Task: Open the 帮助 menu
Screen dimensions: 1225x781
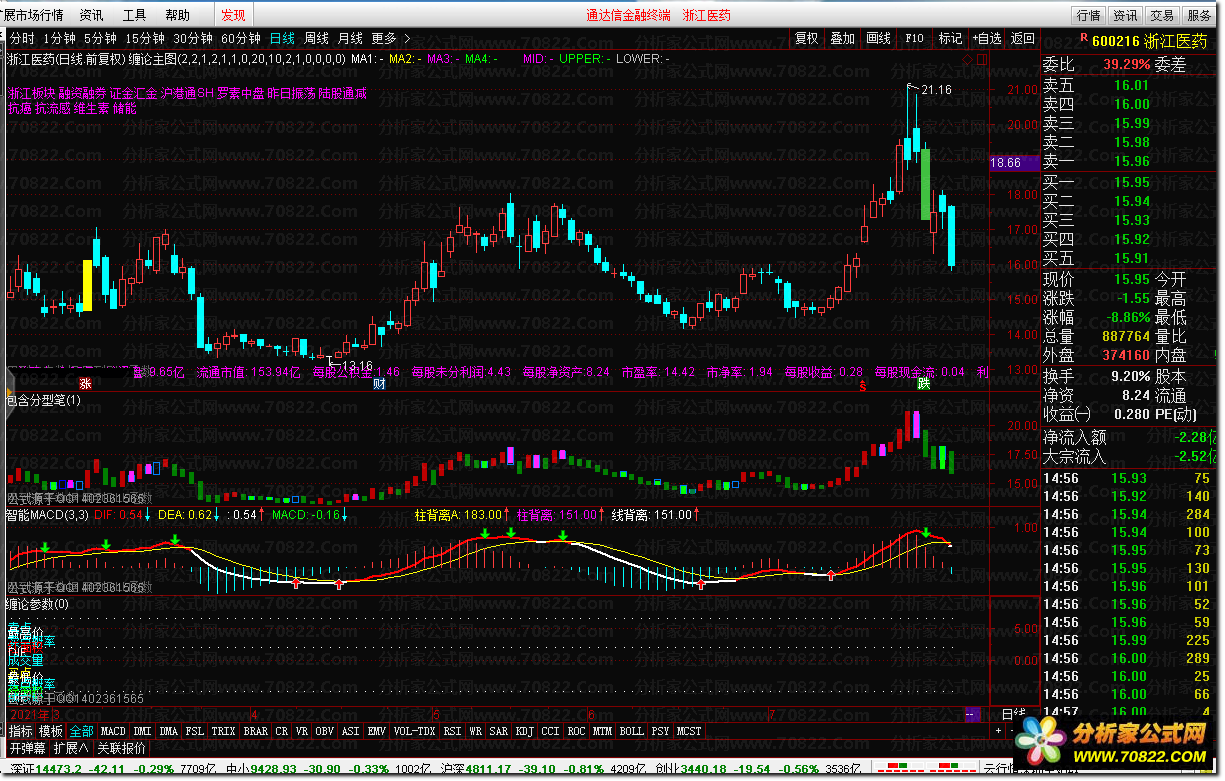Action: [x=177, y=15]
